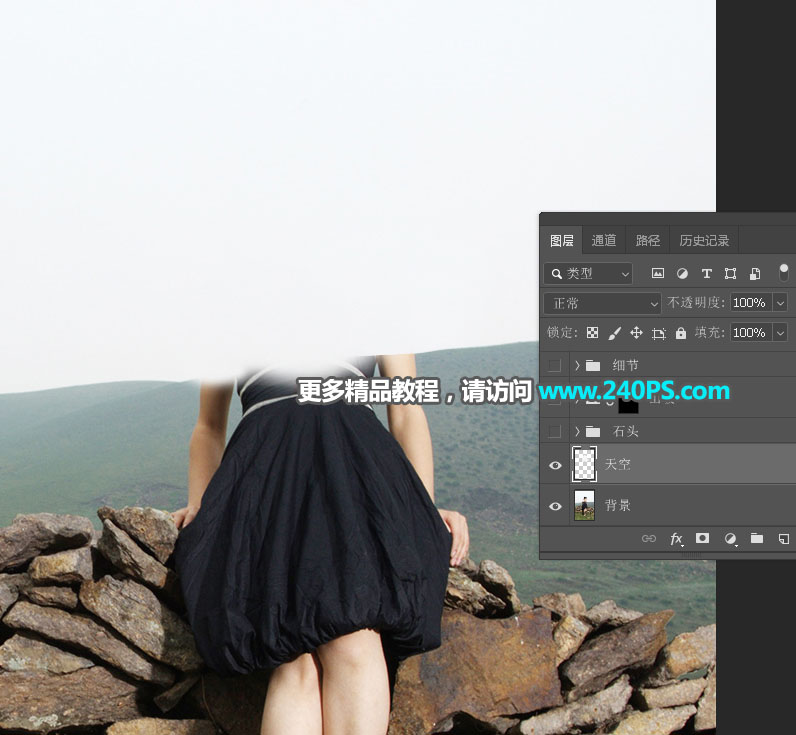The width and height of the screenshot is (796, 735).
Task: Add a layer mask button
Action: click(x=702, y=538)
